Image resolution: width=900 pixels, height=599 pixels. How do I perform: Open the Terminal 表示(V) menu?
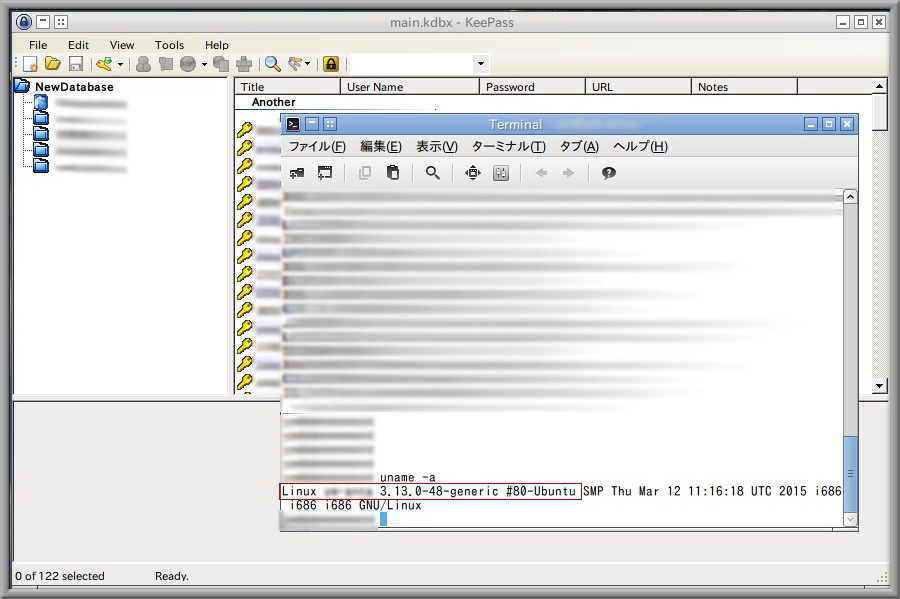click(x=437, y=147)
